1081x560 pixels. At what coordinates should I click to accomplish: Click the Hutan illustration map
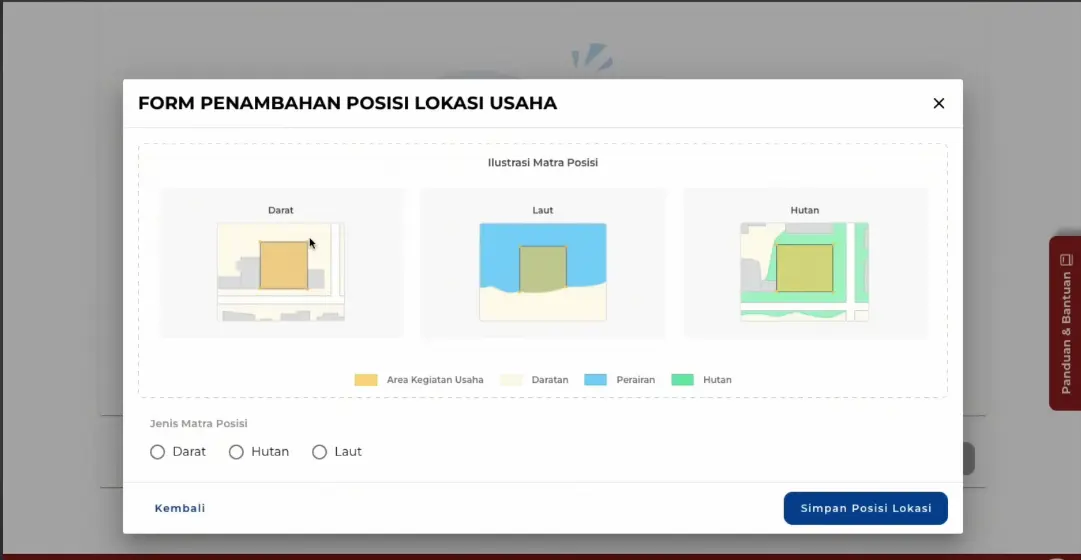tap(805, 272)
